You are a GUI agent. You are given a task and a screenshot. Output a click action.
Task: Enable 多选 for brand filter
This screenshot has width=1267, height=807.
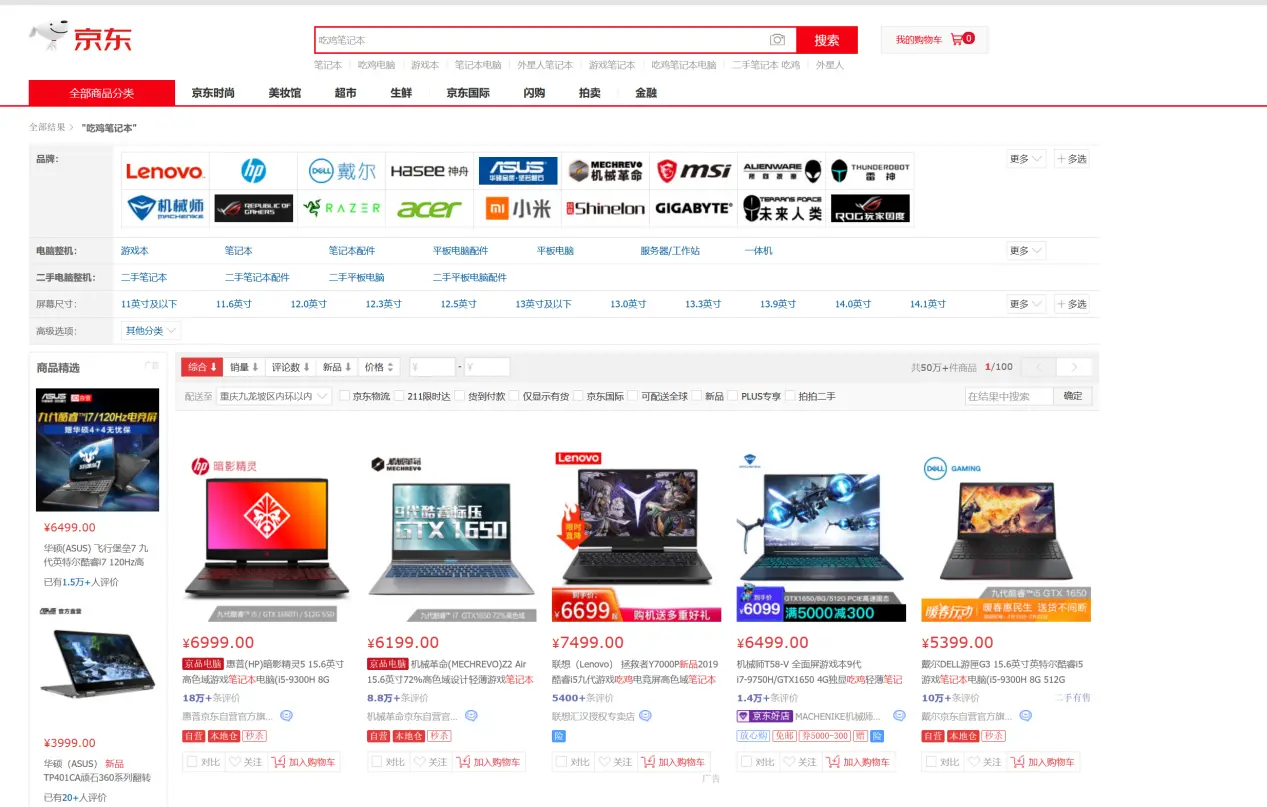pos(1071,159)
